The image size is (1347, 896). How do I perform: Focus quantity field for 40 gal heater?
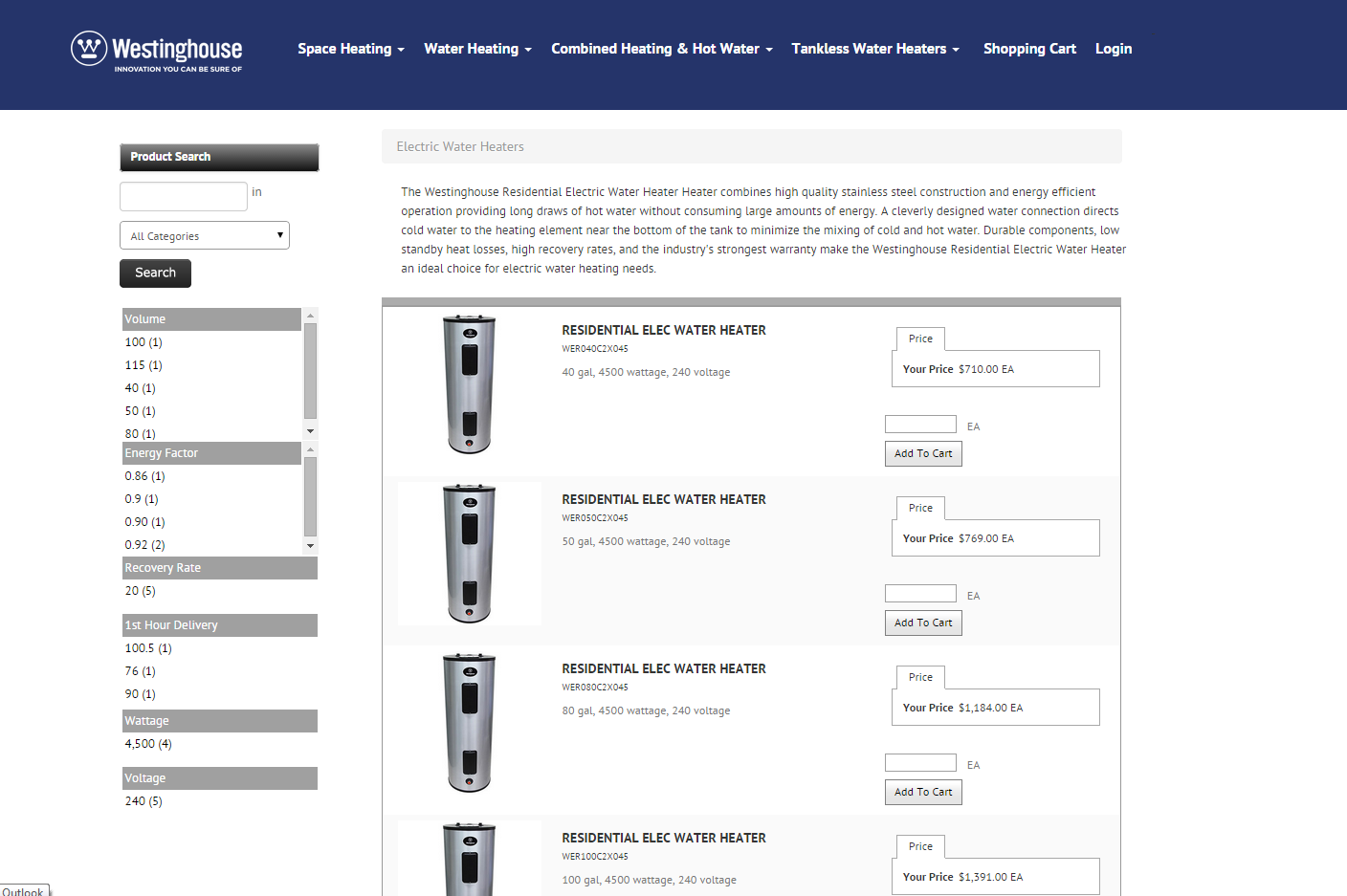click(920, 425)
